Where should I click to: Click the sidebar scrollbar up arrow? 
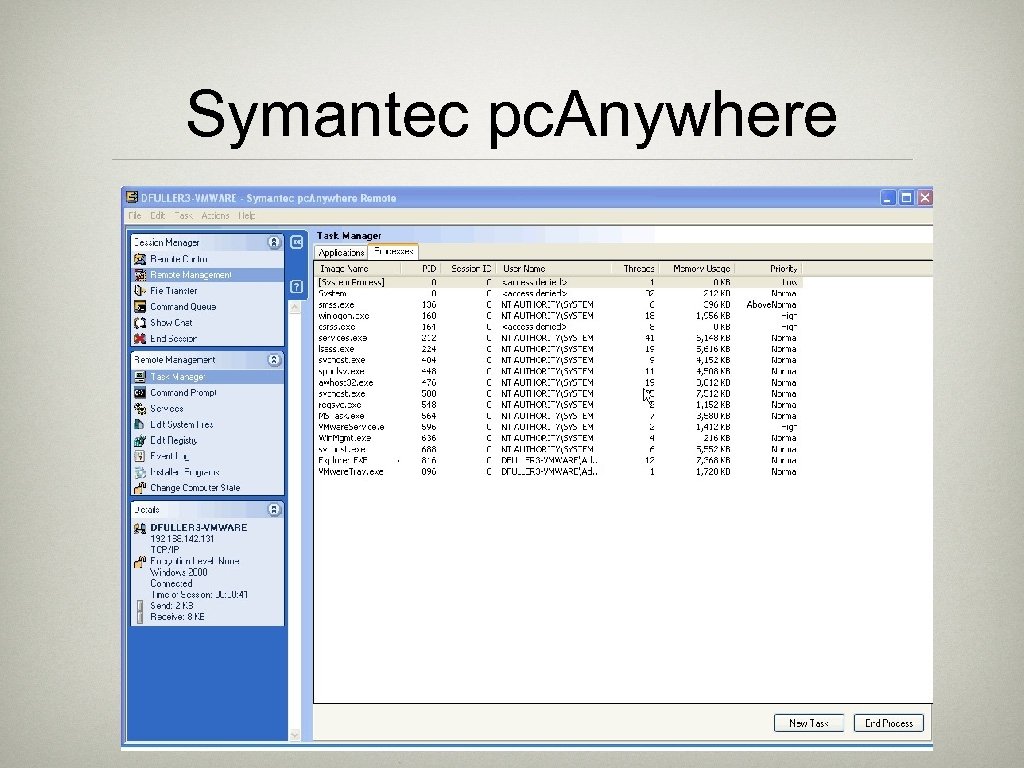pyautogui.click(x=295, y=308)
